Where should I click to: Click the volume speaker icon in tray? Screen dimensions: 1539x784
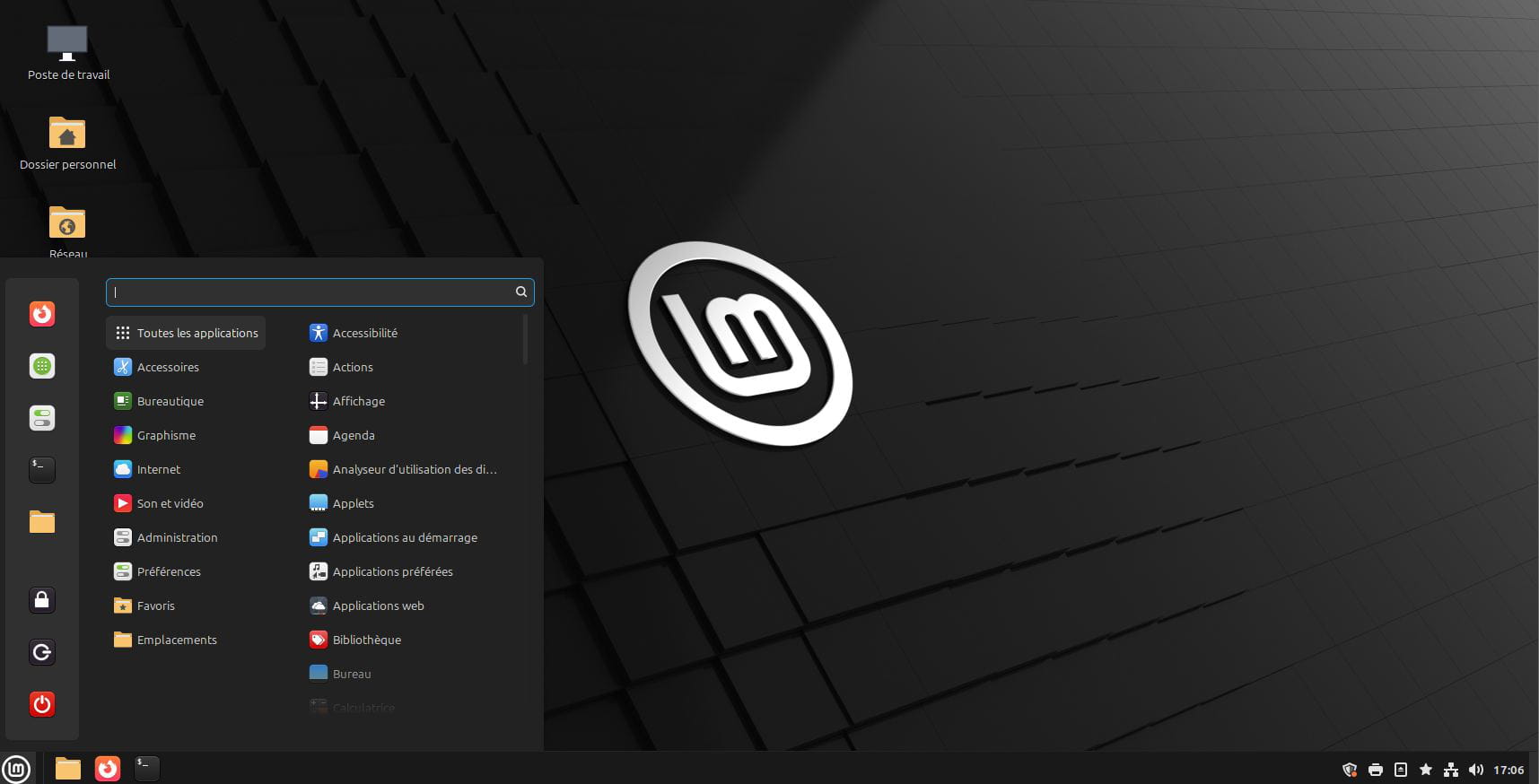pos(1475,770)
